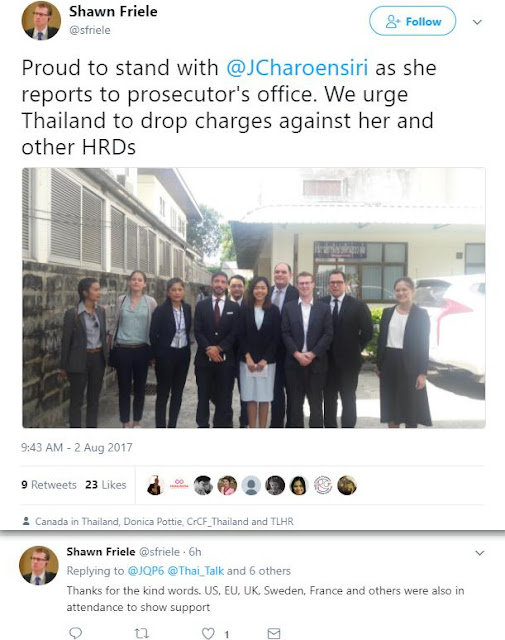Screen dimensions: 505x640
Task: Open the @JQP6 mention in the reply
Action: click(x=146, y=571)
